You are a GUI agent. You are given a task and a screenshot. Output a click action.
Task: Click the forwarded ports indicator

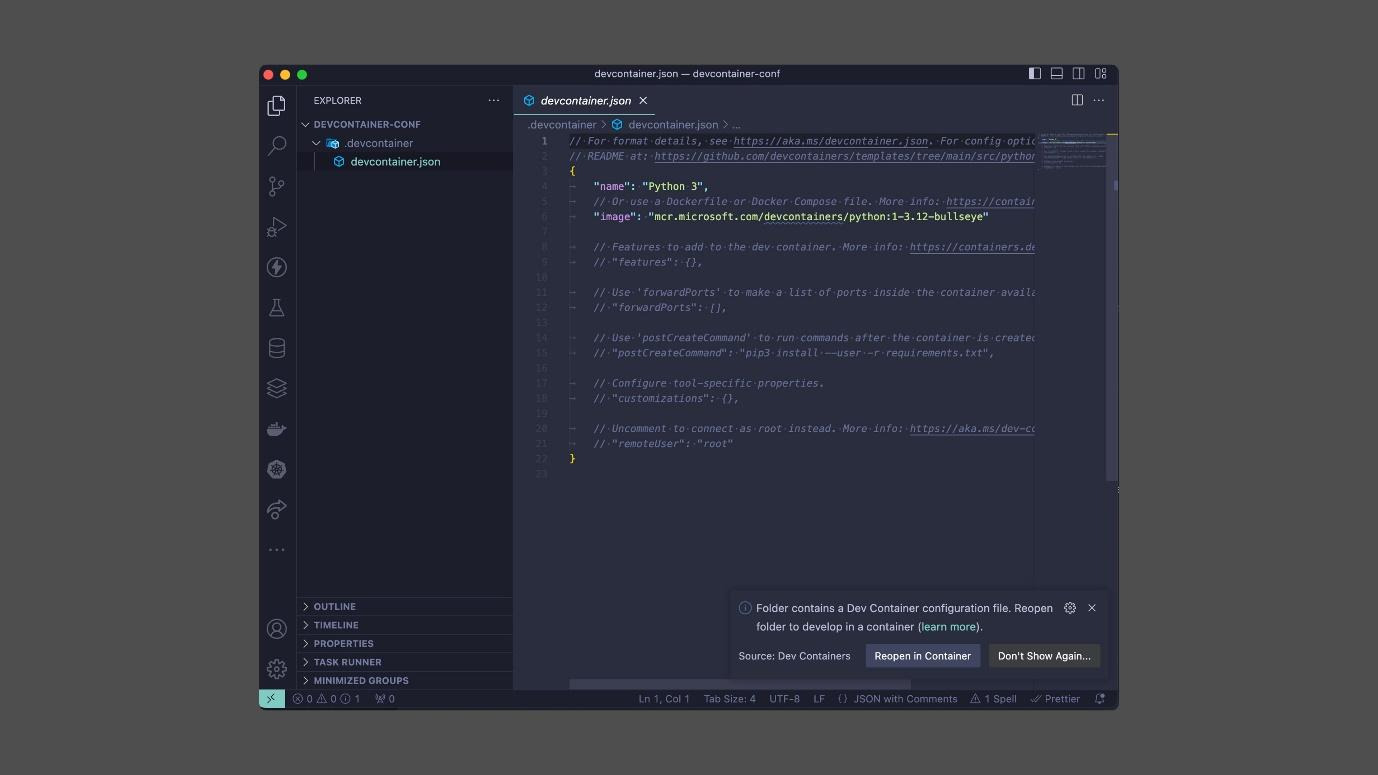coord(384,698)
